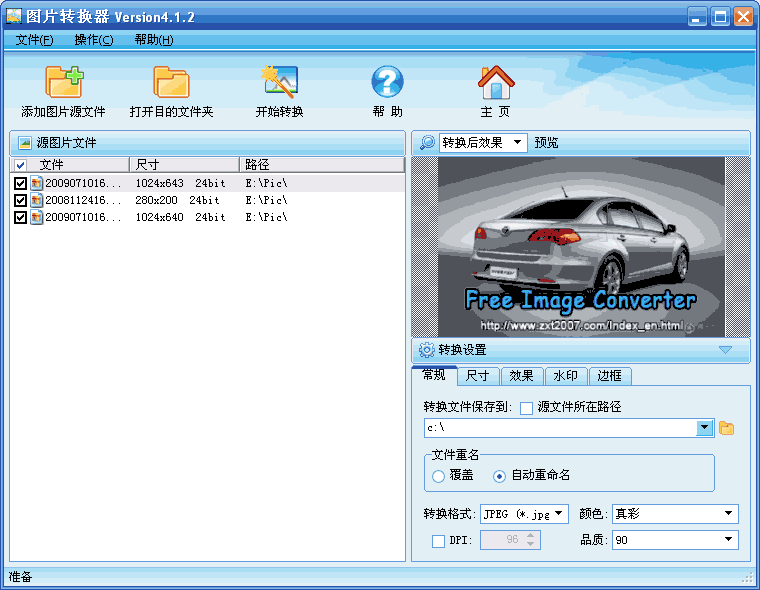
Task: Open the 文件(F) menu
Action: (35, 40)
